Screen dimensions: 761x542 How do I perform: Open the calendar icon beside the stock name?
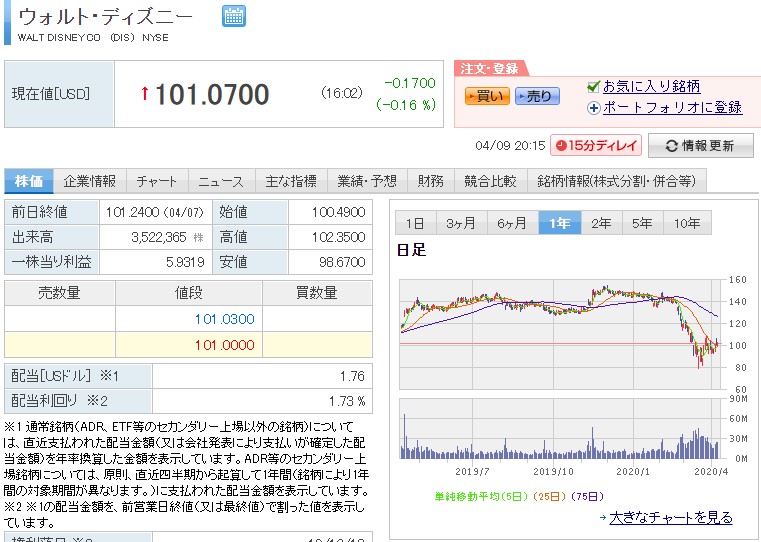pos(234,16)
